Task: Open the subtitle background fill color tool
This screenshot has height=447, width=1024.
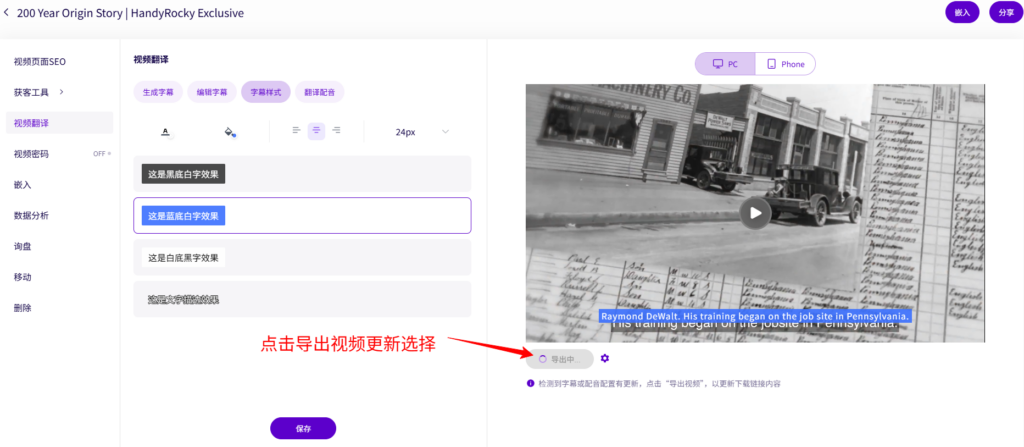Action: 230,131
